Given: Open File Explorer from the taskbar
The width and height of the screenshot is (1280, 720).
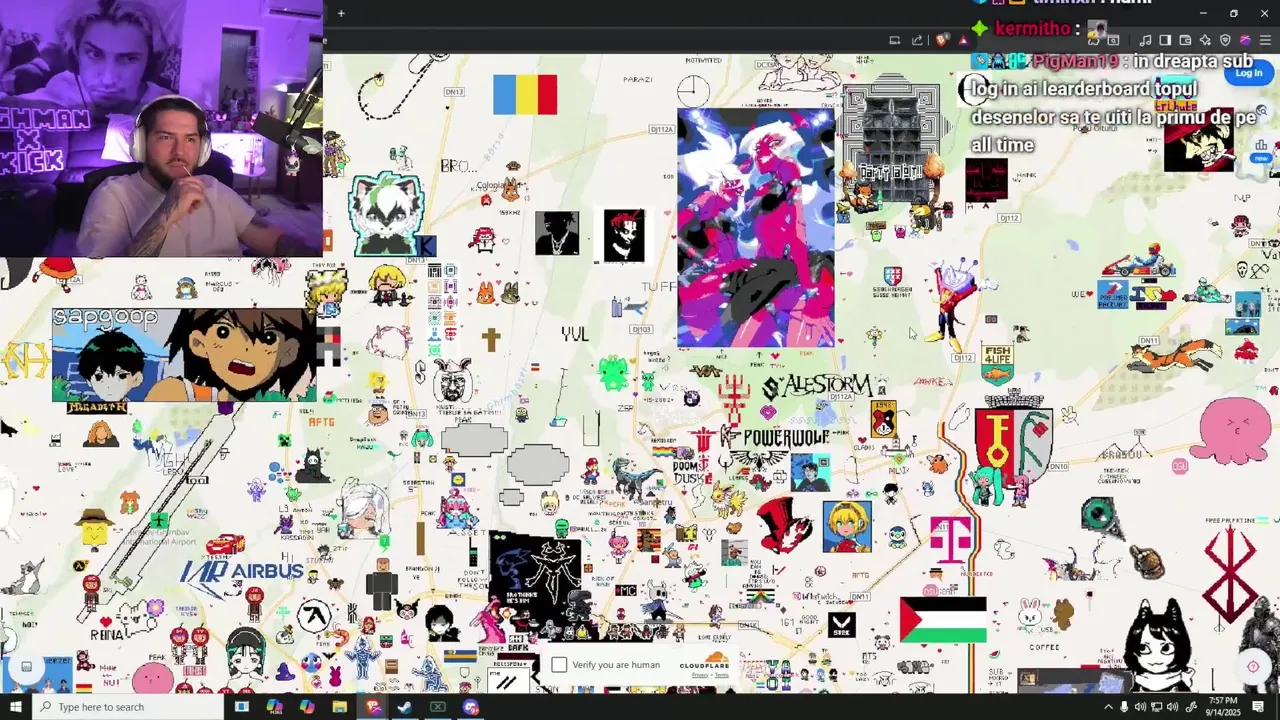Looking at the screenshot, I should (x=340, y=707).
